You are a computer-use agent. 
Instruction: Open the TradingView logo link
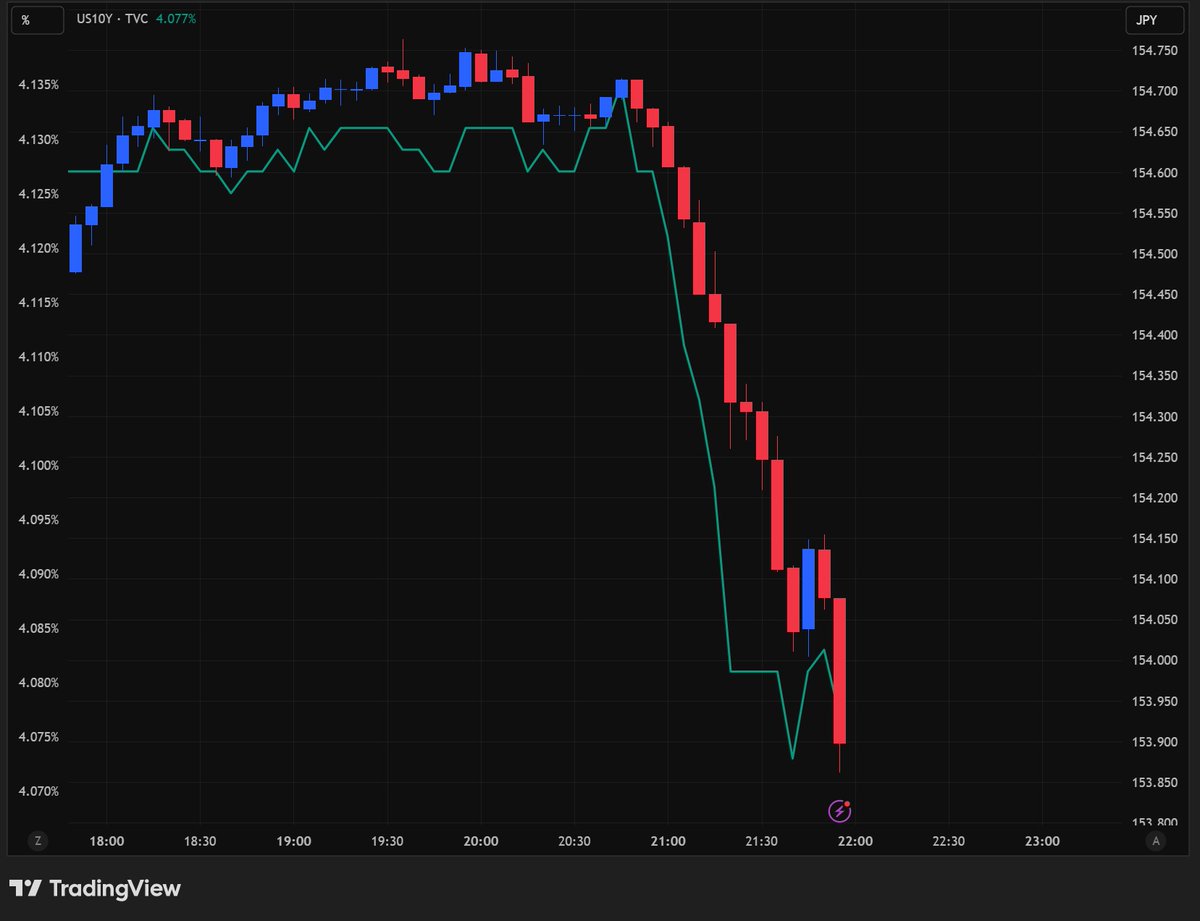tap(95, 888)
